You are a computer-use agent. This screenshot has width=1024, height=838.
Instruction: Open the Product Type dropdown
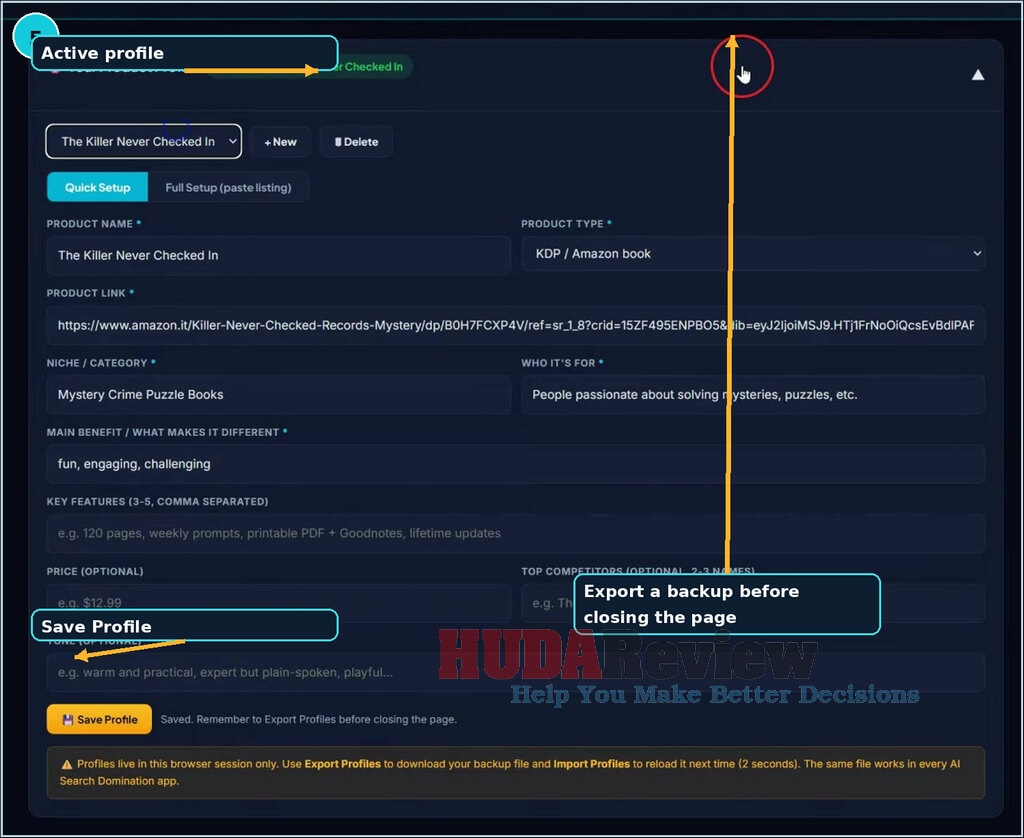click(x=753, y=253)
